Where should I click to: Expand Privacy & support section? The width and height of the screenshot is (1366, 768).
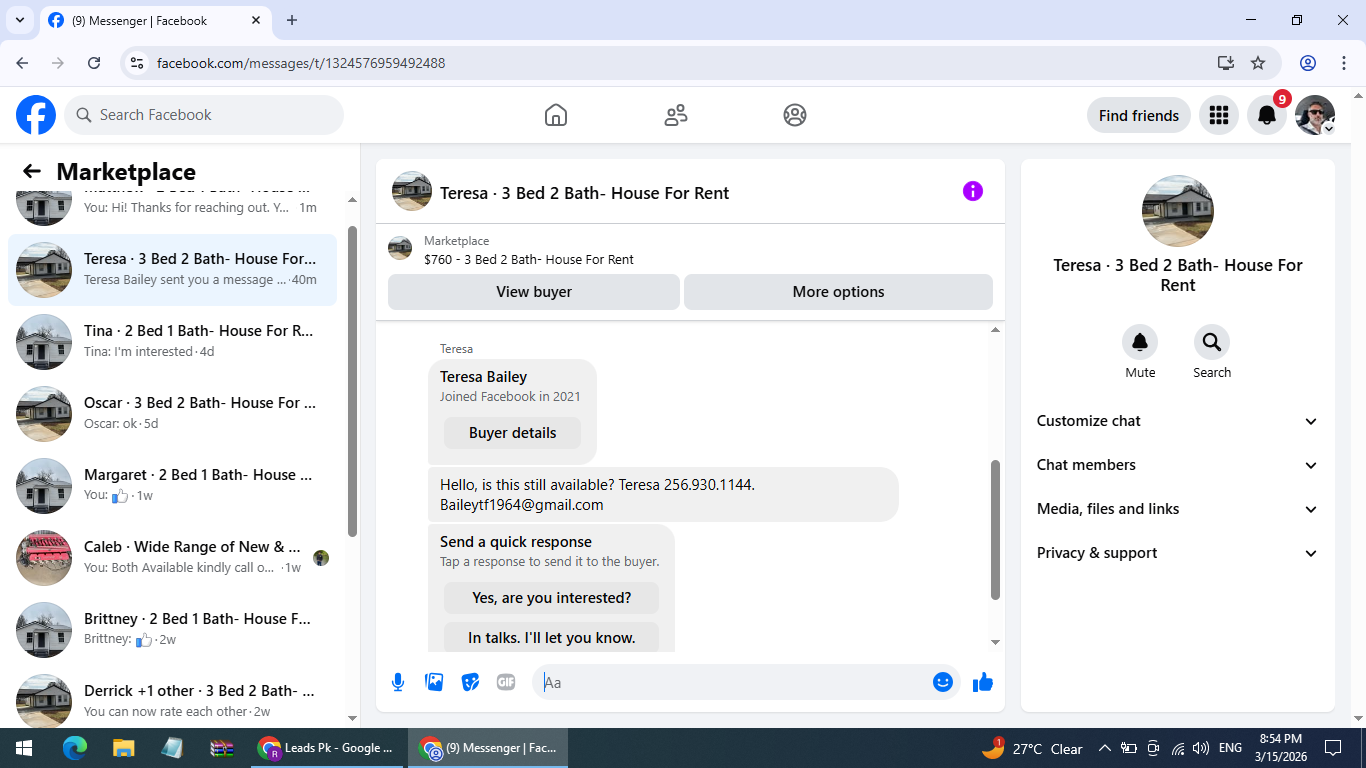[1178, 553]
